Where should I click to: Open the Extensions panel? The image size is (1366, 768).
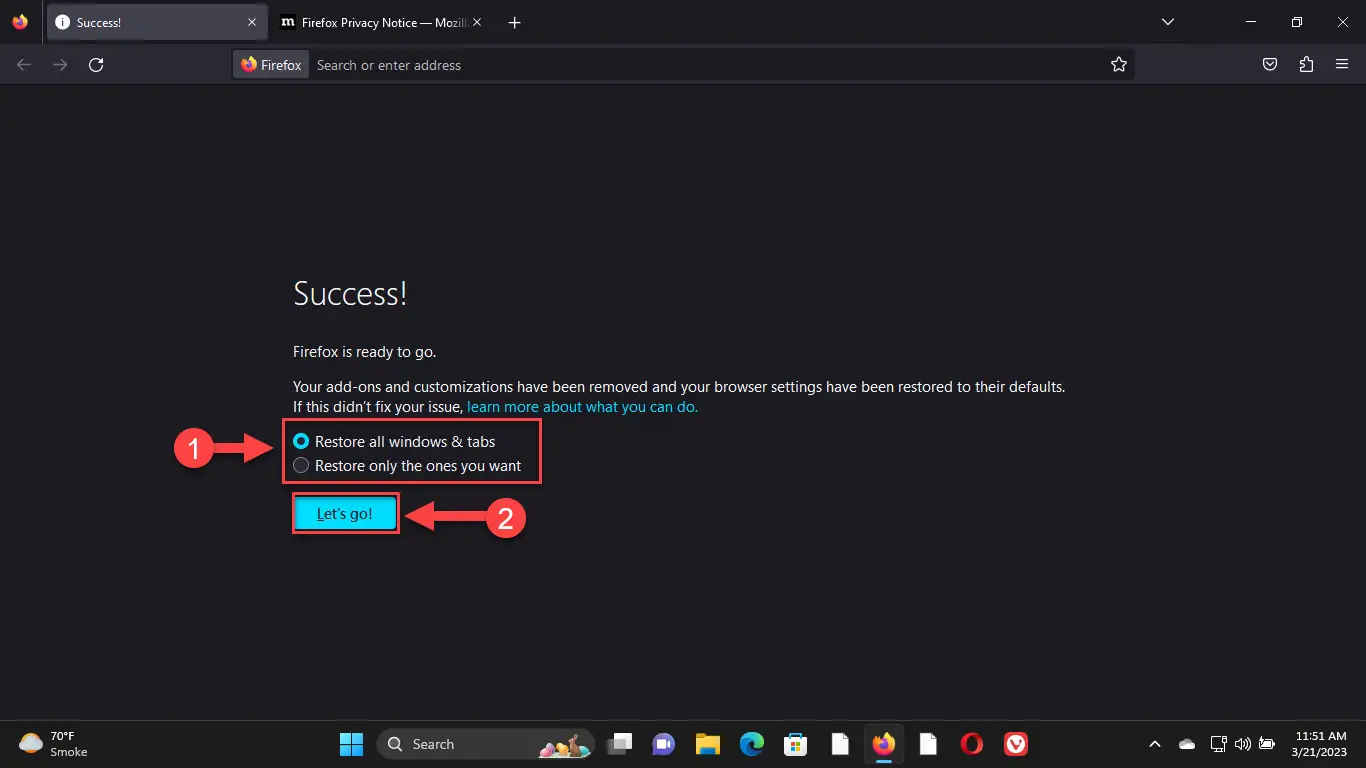1306,65
